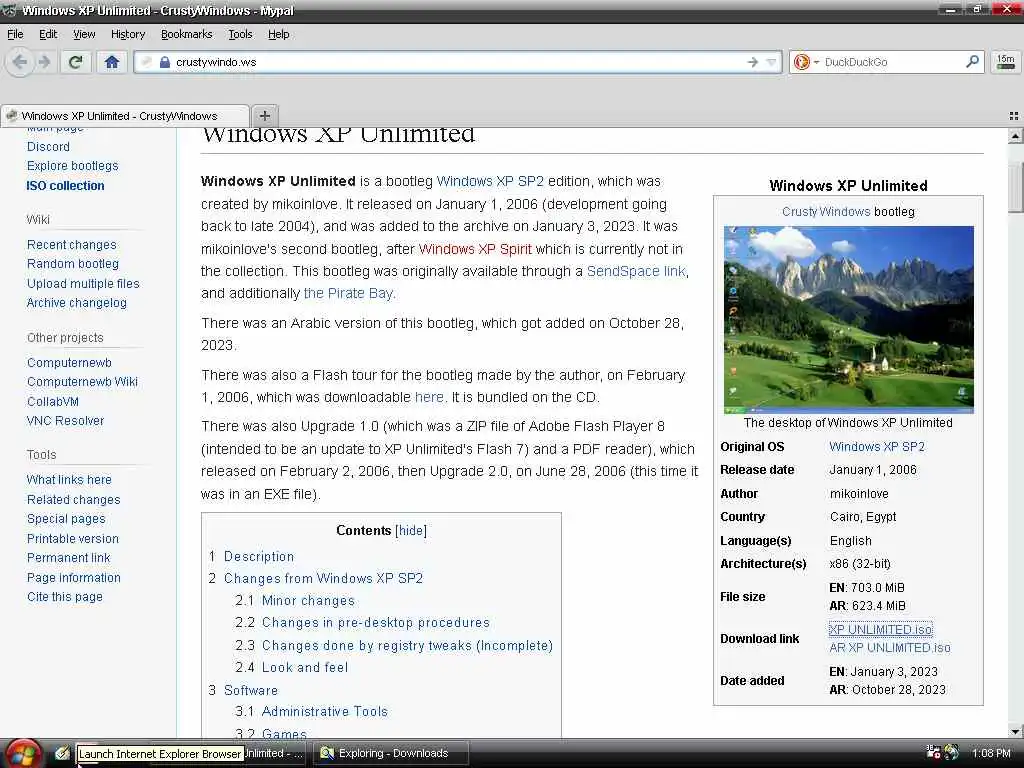The width and height of the screenshot is (1024, 768).
Task: Open the View menu
Action: 84,34
